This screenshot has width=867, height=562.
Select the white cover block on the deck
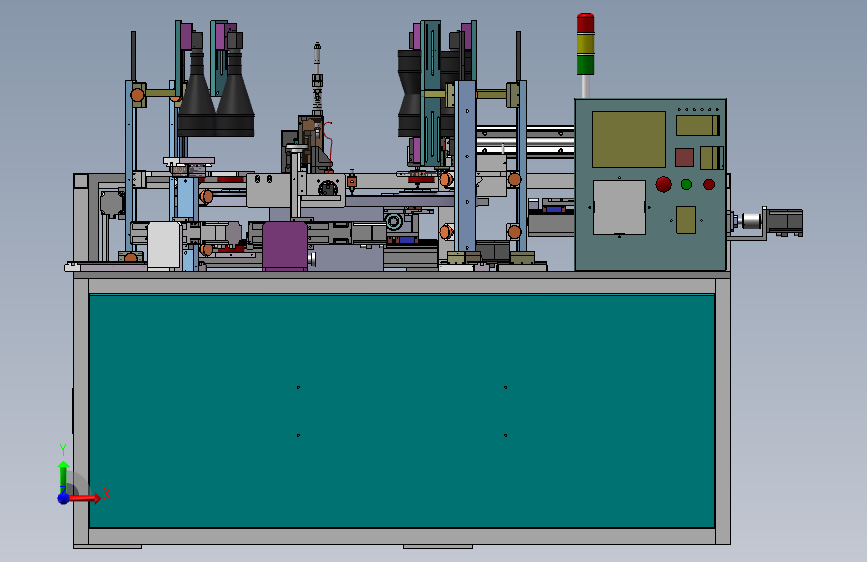pos(164,246)
